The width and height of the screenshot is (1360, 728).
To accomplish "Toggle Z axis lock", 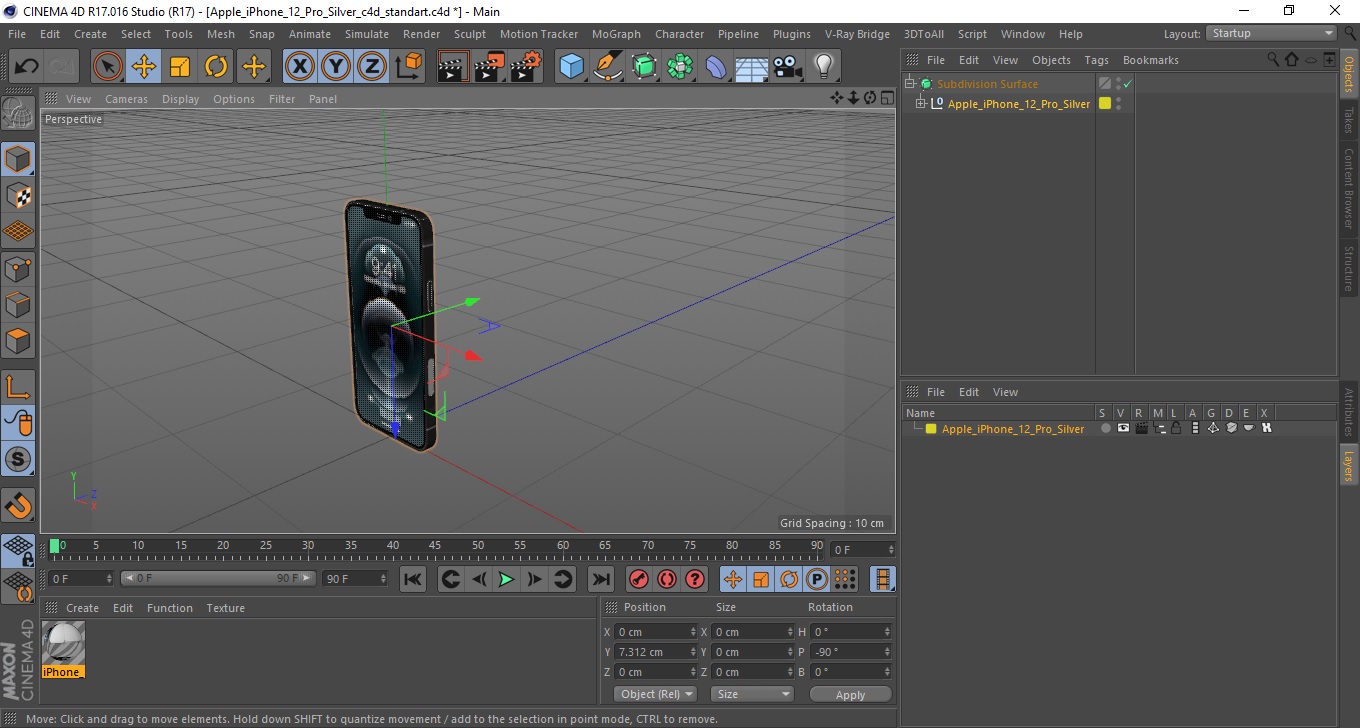I will click(372, 67).
